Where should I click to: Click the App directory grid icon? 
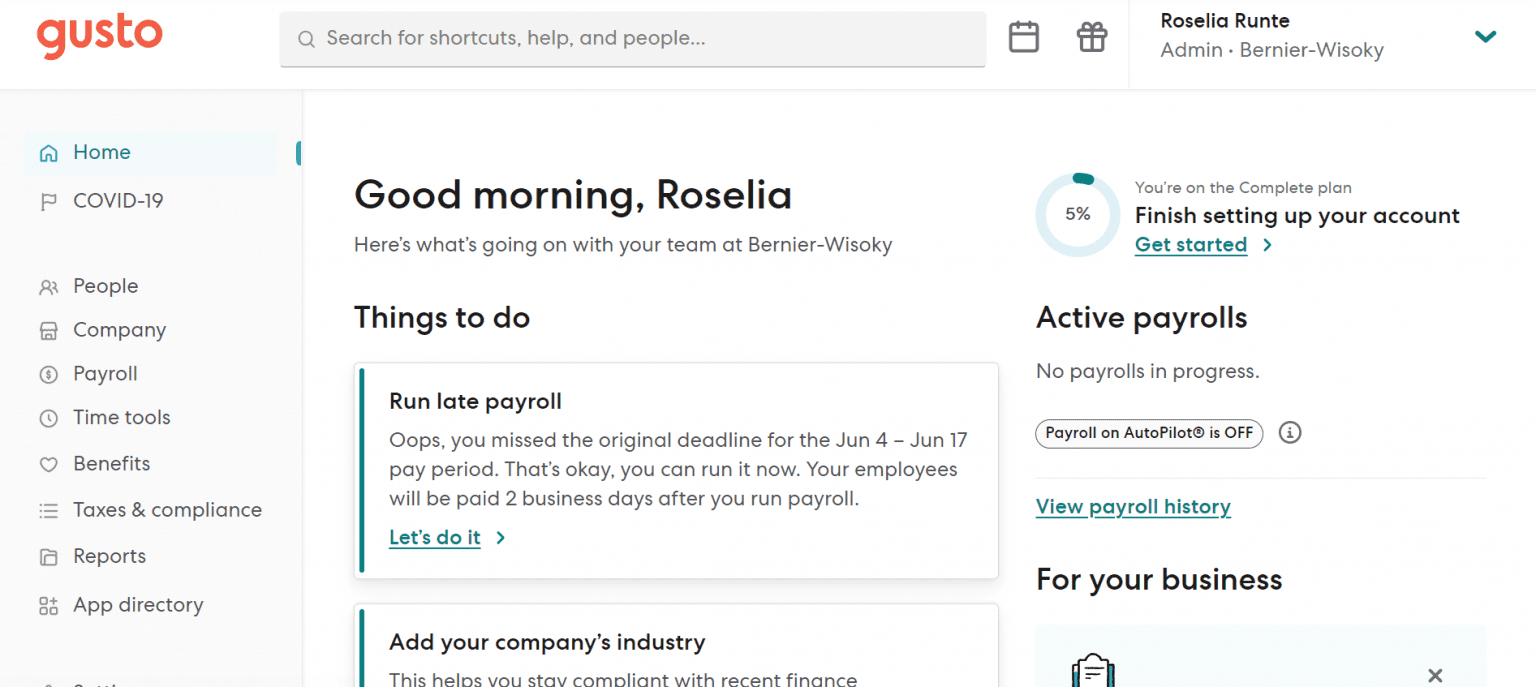(48, 606)
